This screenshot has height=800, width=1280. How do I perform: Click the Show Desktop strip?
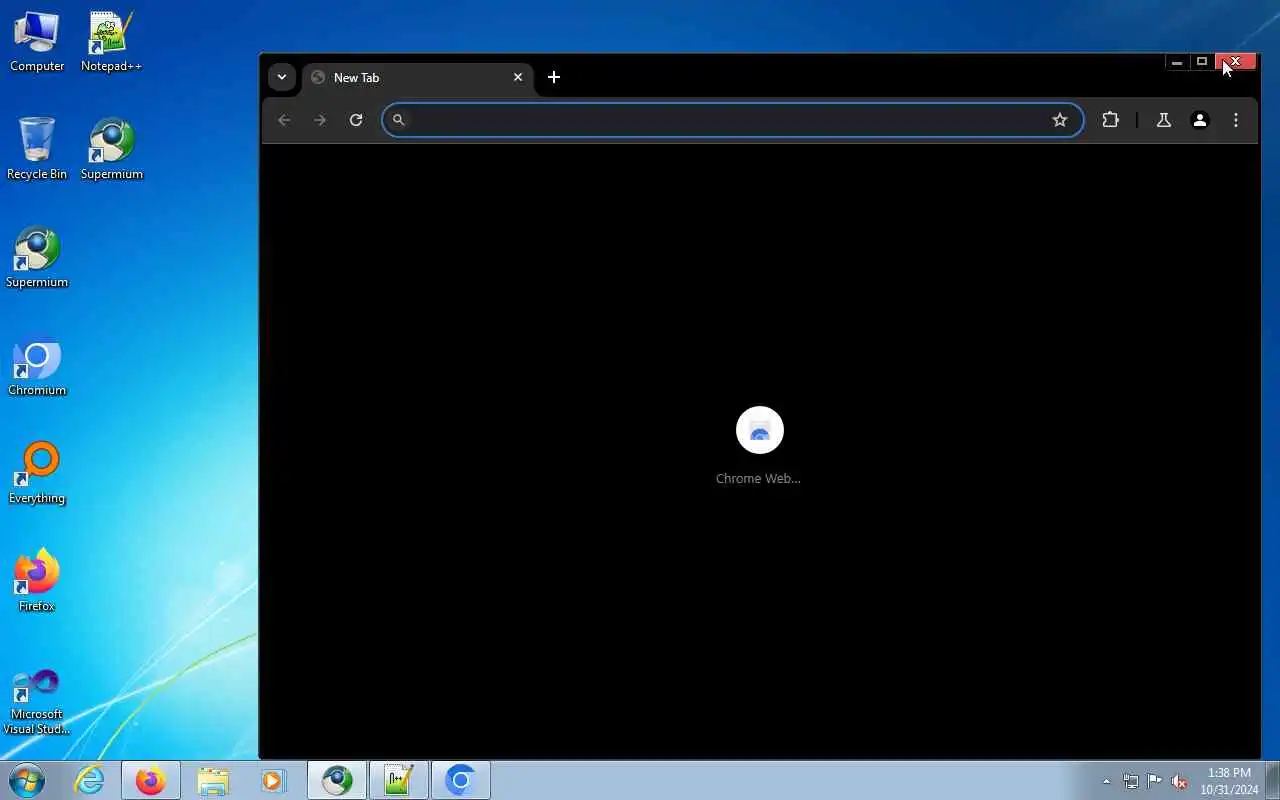[x=1273, y=780]
